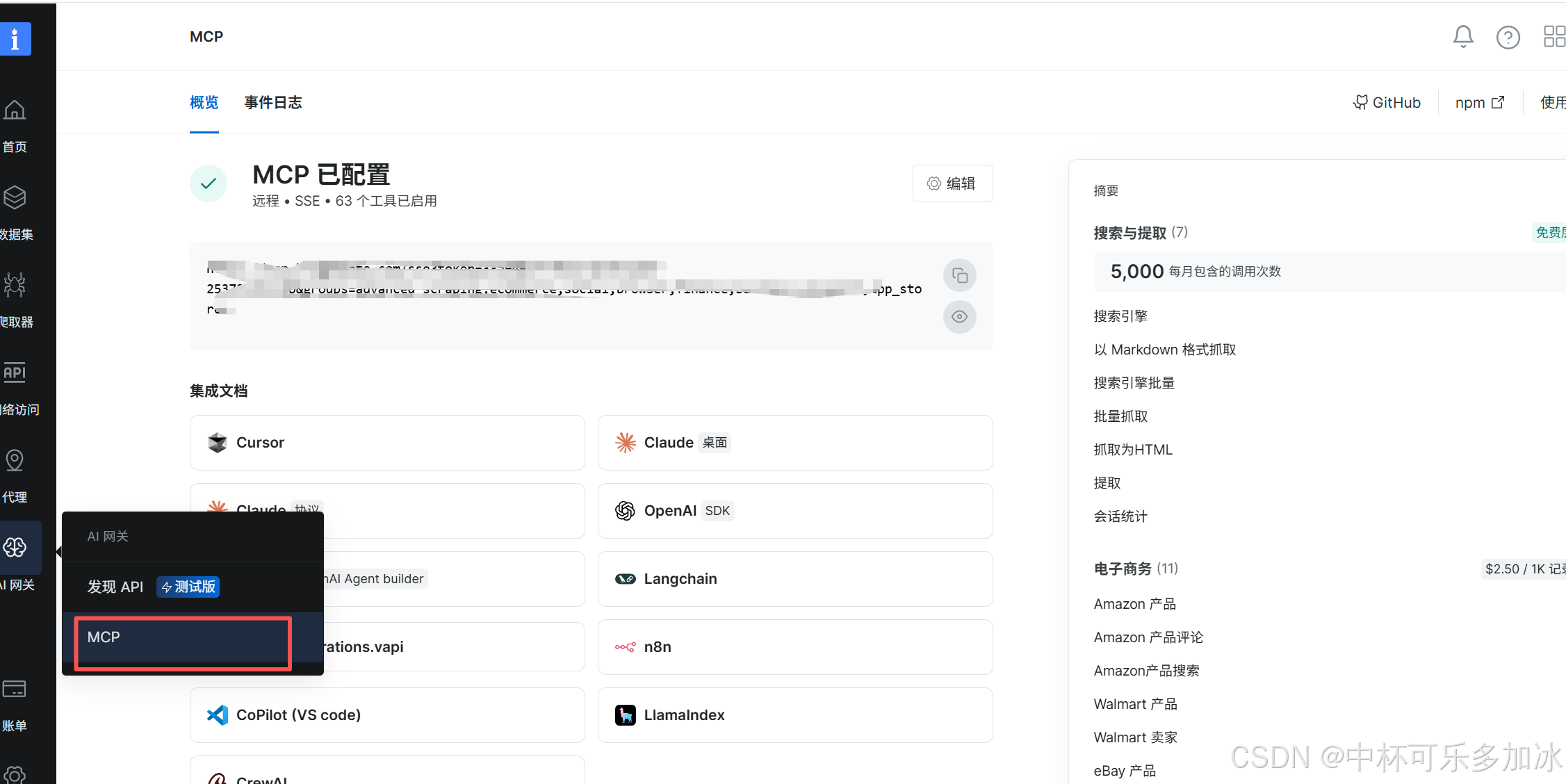
Task: Click the Cursor logo icon
Action: pos(218,443)
